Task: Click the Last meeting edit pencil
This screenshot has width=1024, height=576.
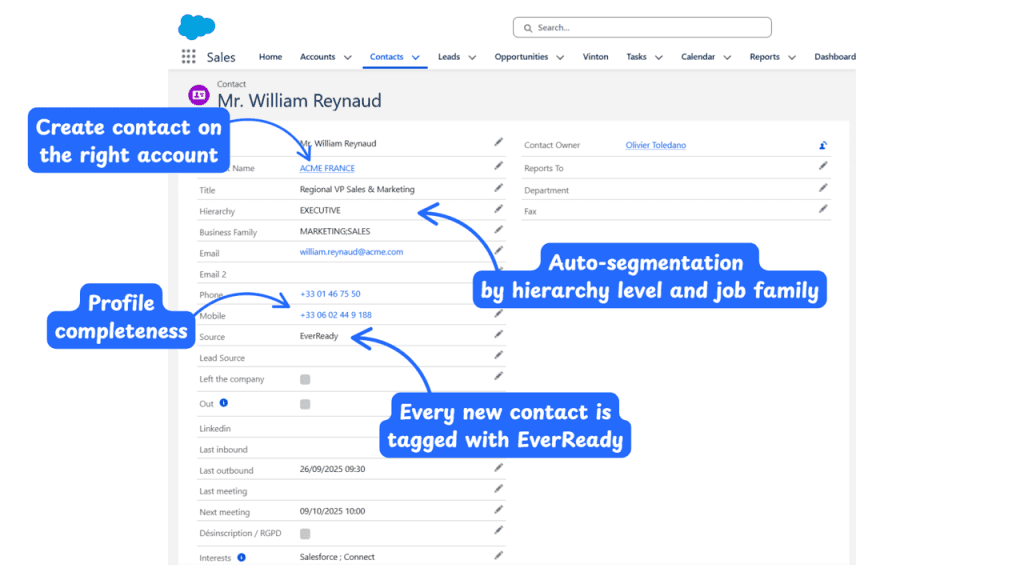Action: click(x=498, y=489)
